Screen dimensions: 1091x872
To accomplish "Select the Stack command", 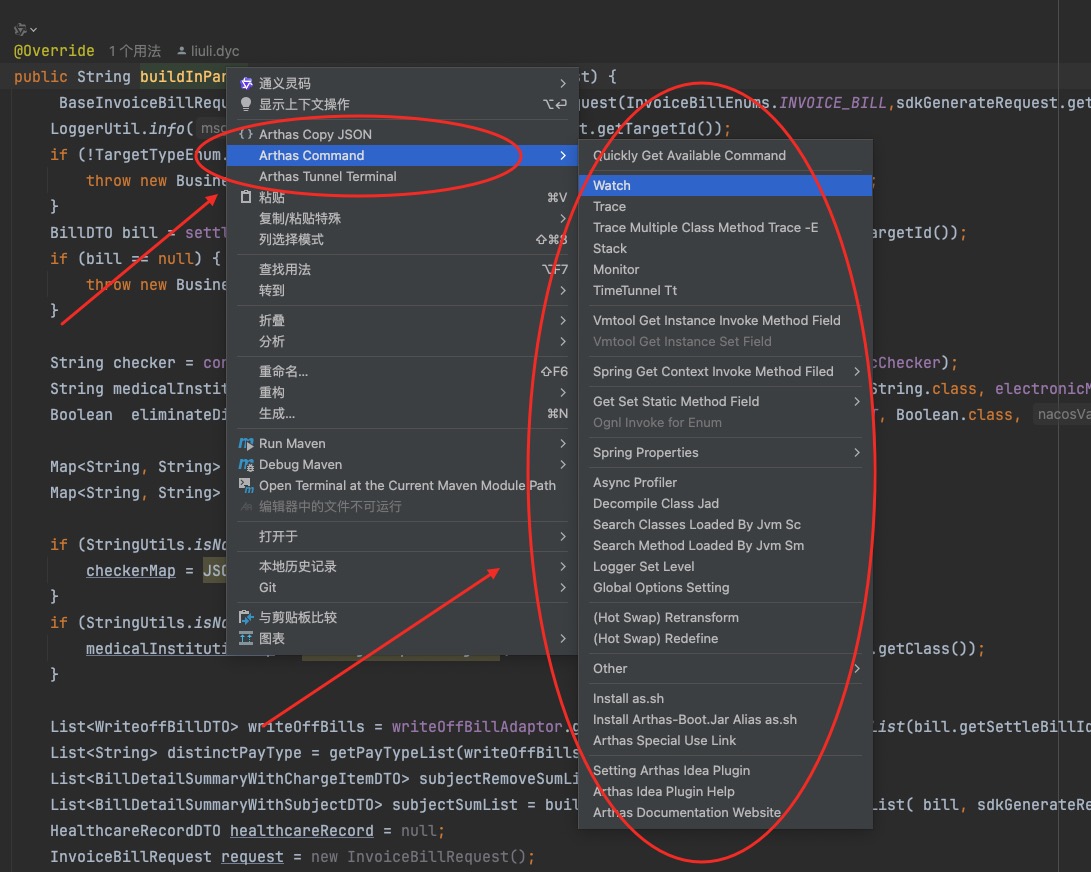I will coord(725,248).
